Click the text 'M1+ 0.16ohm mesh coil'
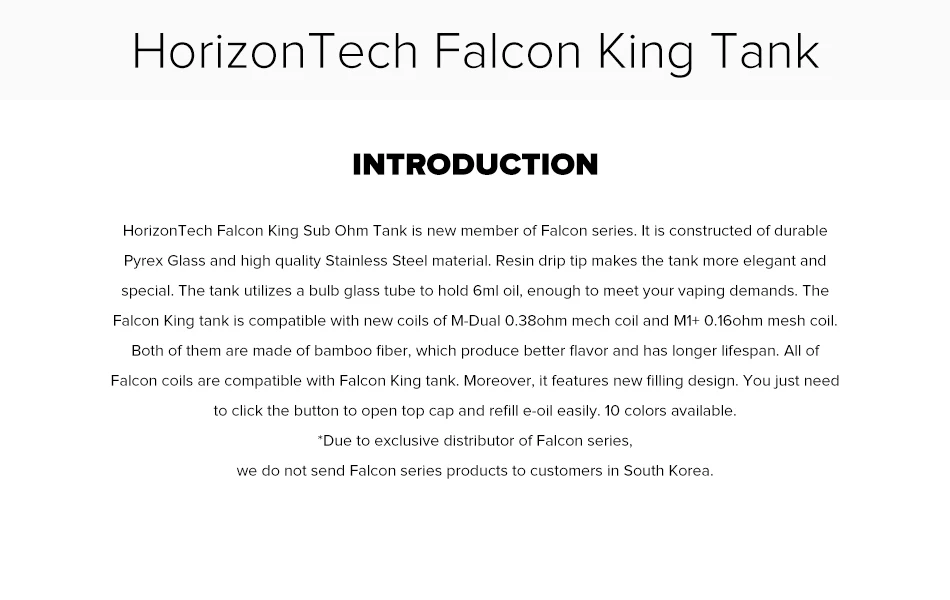The image size is (950, 600). click(x=756, y=321)
